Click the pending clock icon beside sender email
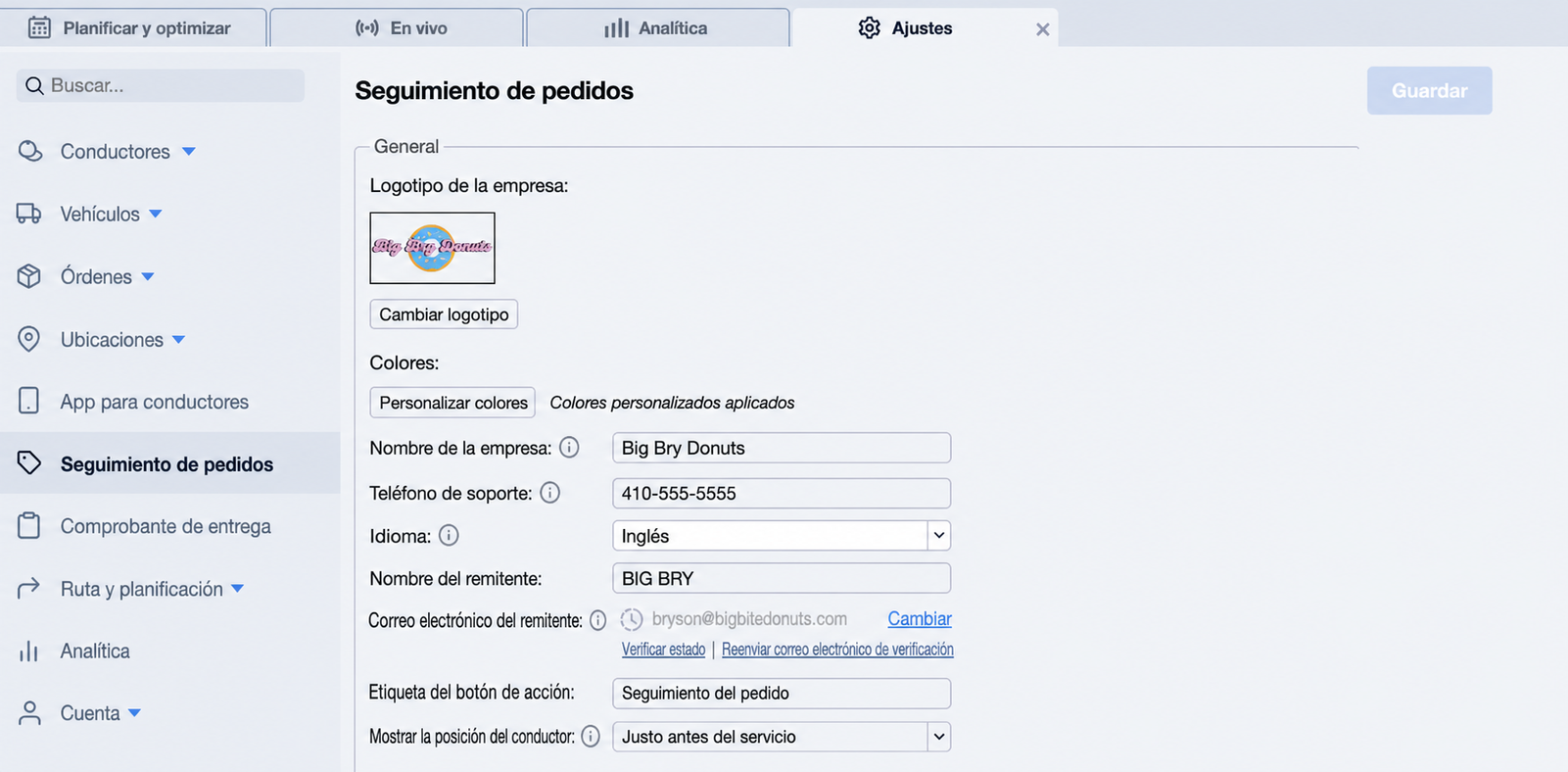 click(x=632, y=619)
